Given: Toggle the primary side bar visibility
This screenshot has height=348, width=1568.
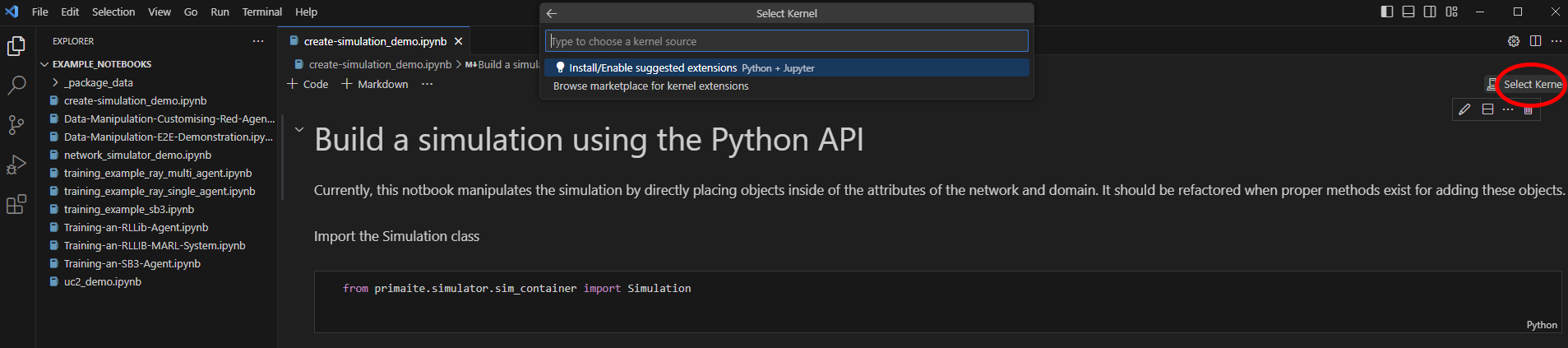Looking at the screenshot, I should coord(1387,12).
